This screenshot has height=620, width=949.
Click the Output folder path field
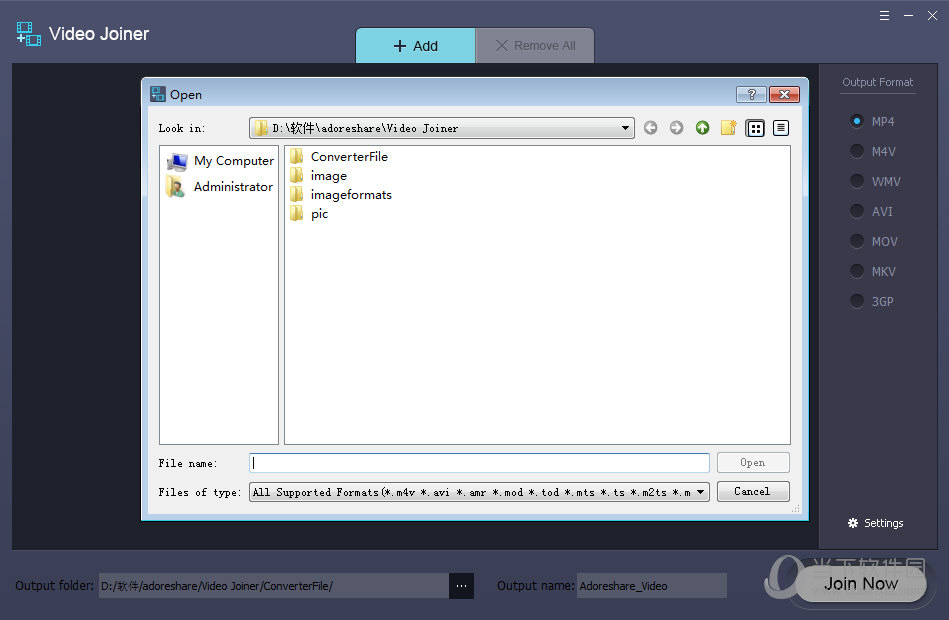point(274,585)
